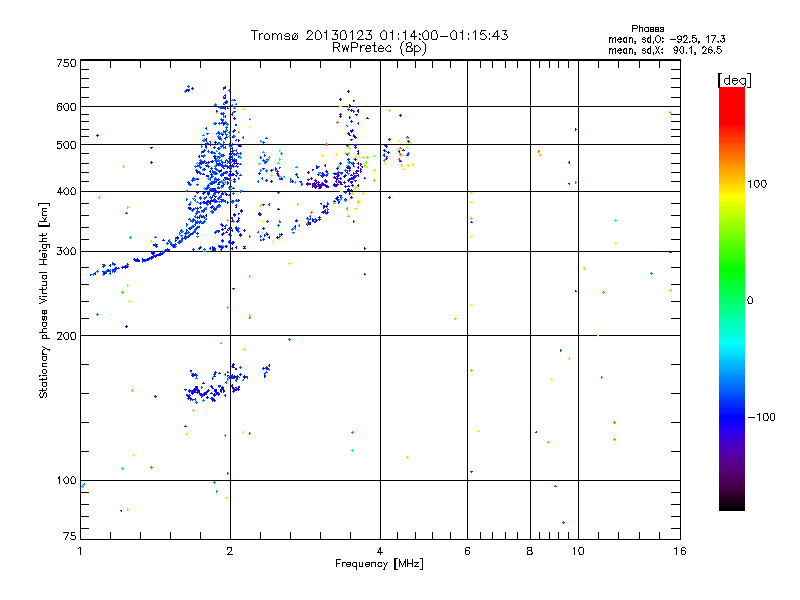The height and width of the screenshot is (600, 800).
Task: Click the colorbar tick label '0'
Action: pyautogui.click(x=750, y=301)
